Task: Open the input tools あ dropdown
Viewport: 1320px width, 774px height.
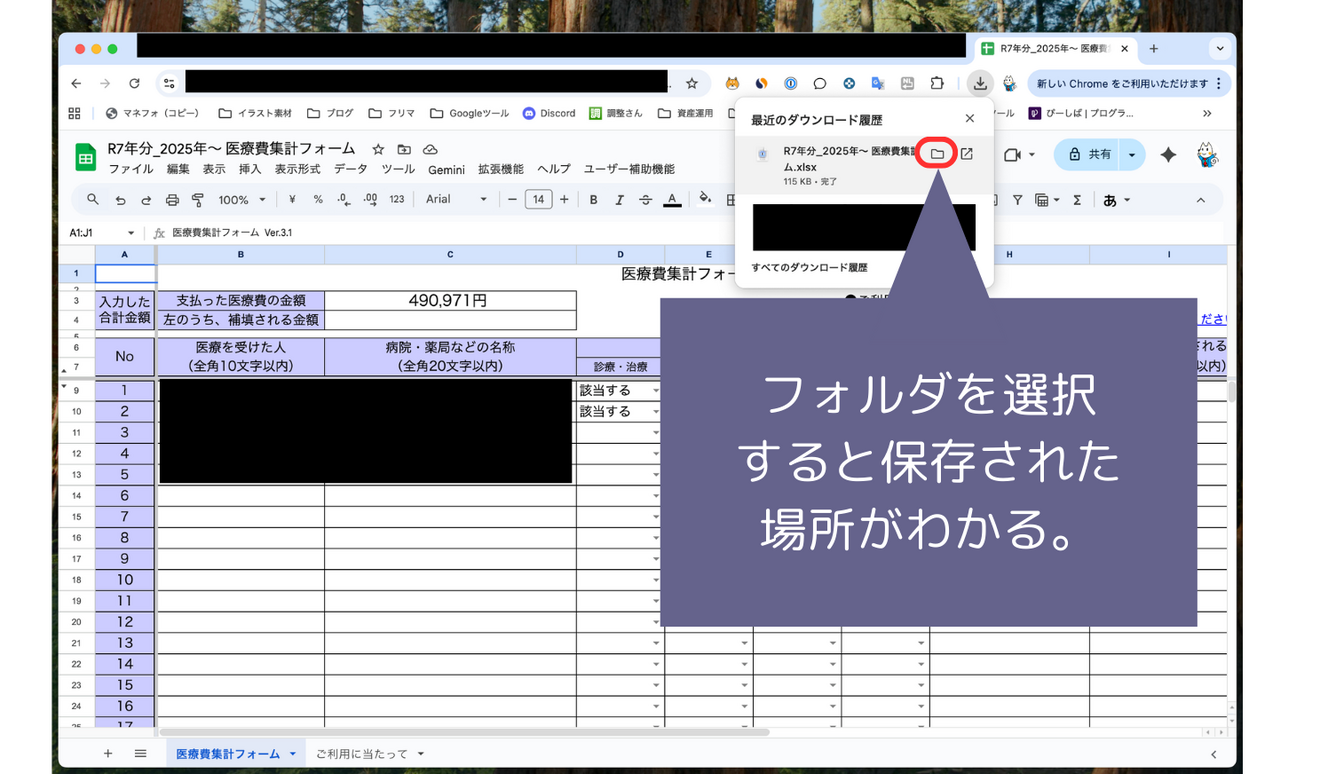Action: point(1116,200)
